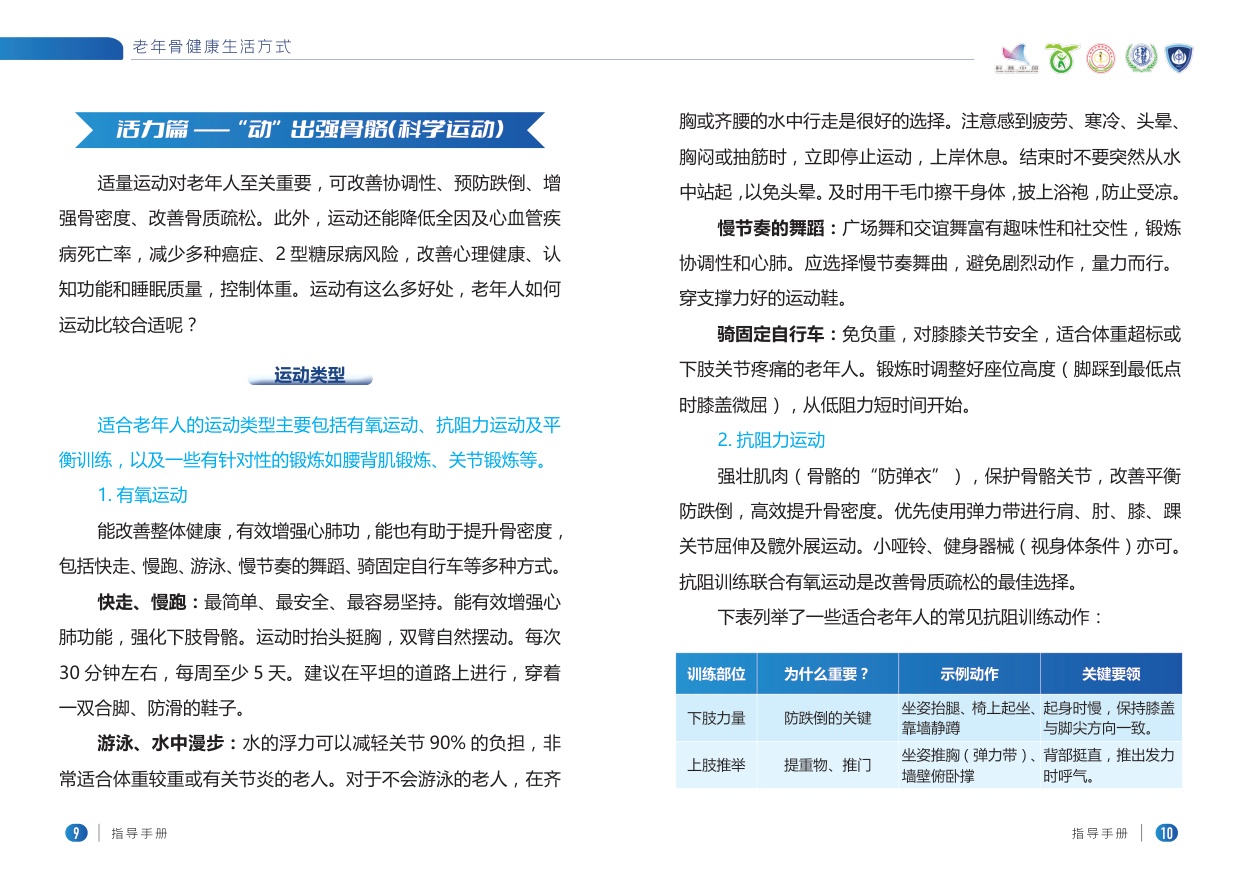Click the table header 示例动作

(x=969, y=674)
